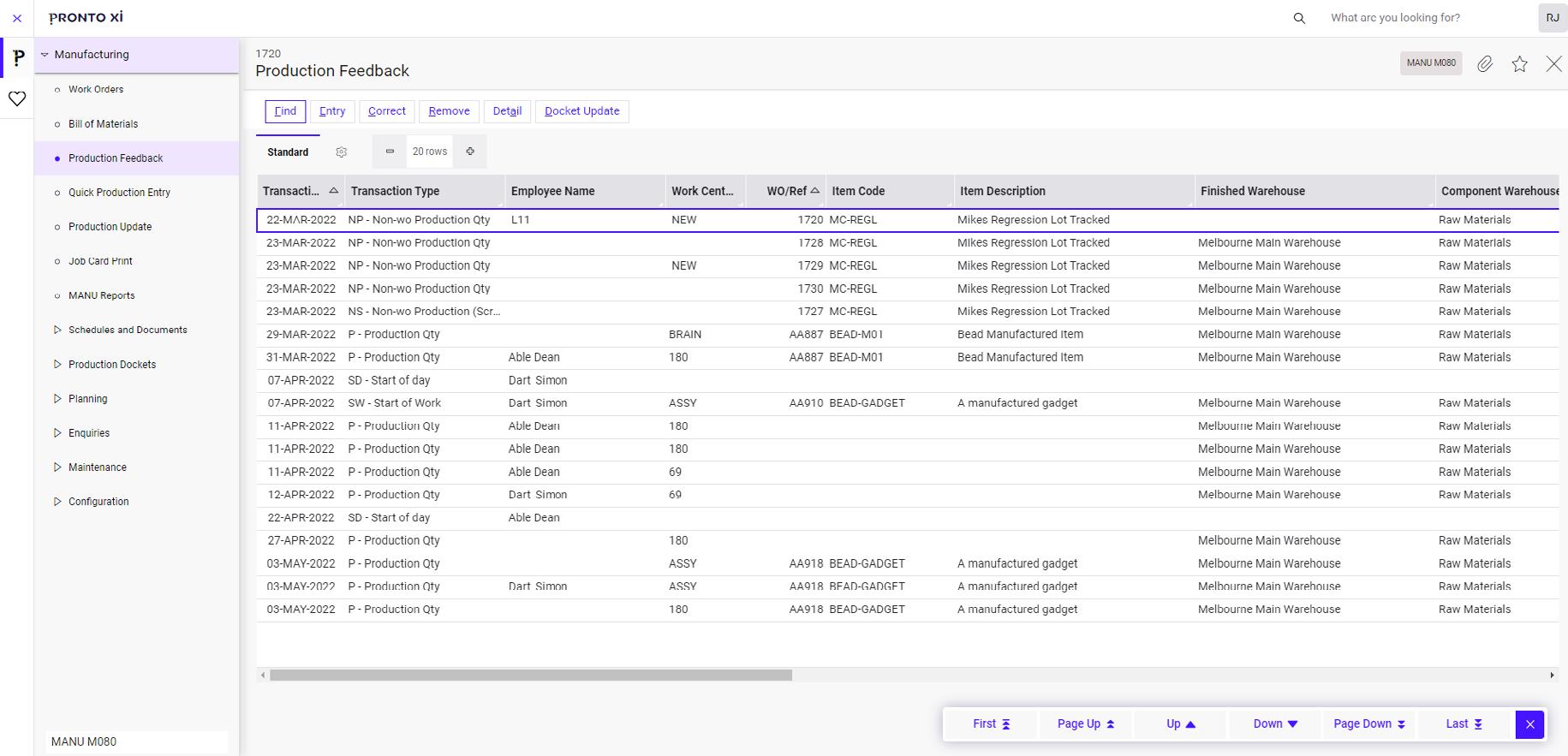Increase the number of rows shown
1568x756 pixels.
(470, 152)
